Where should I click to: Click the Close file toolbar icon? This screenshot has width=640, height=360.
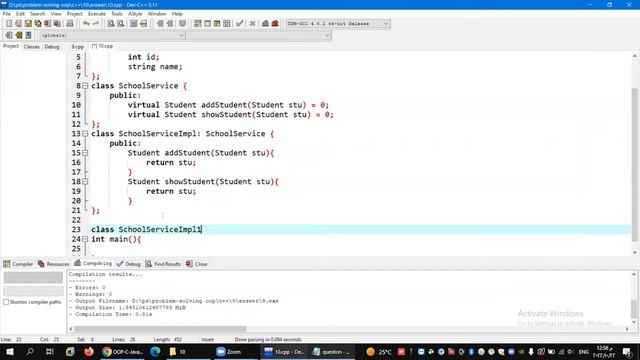click(x=48, y=24)
